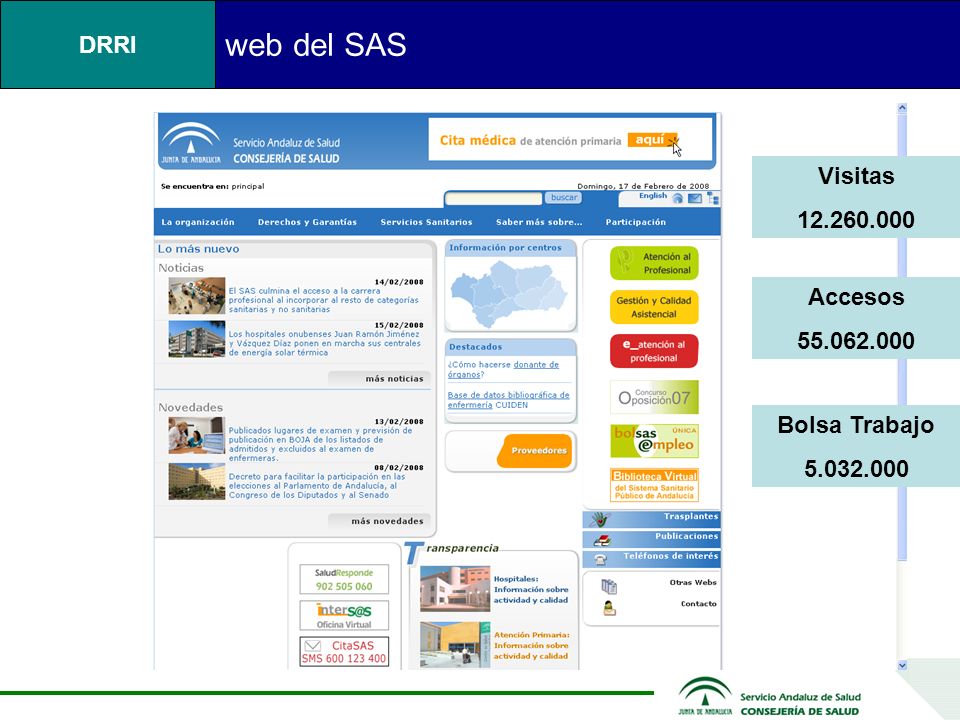Click Hospitales photo in Transparencia
The width and height of the screenshot is (960, 720).
point(455,589)
